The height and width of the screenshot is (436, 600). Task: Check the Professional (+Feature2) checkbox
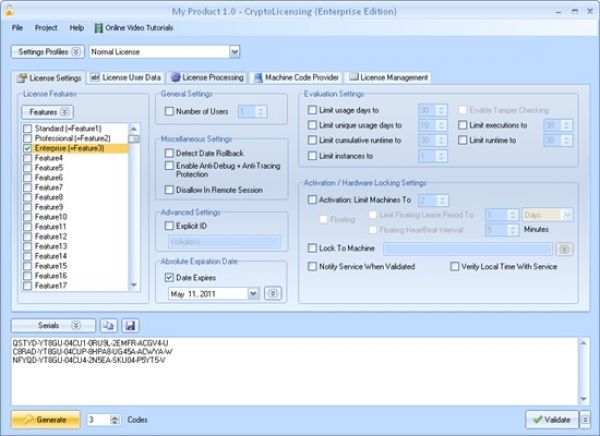pos(28,138)
